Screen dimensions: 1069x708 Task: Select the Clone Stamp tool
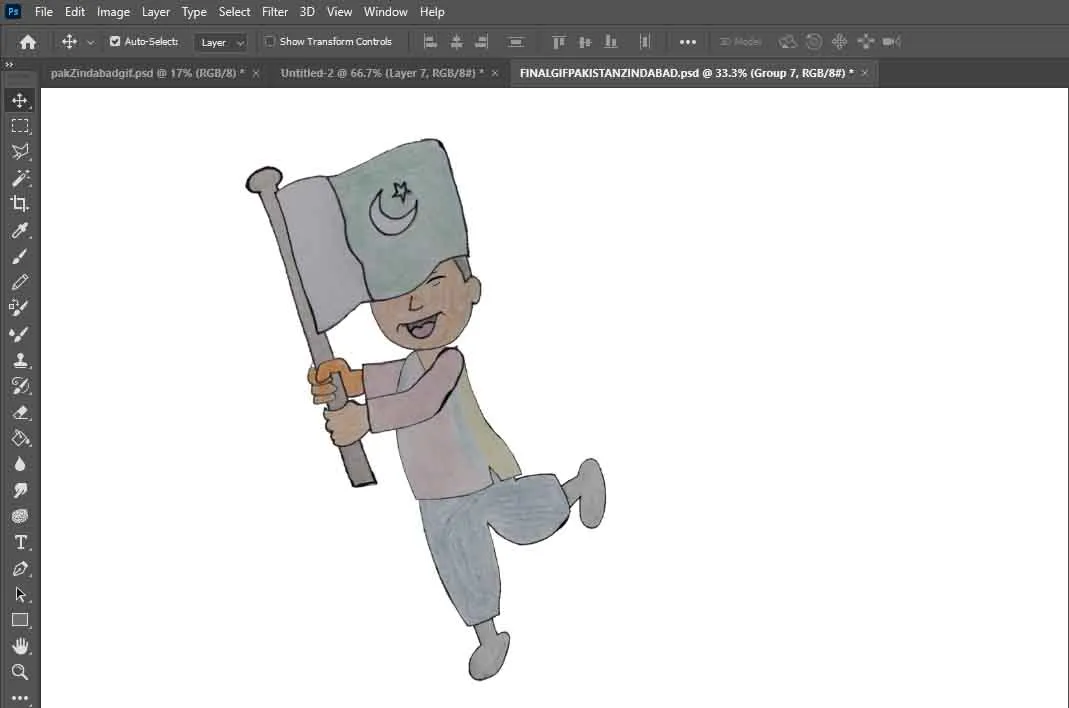[x=19, y=361]
